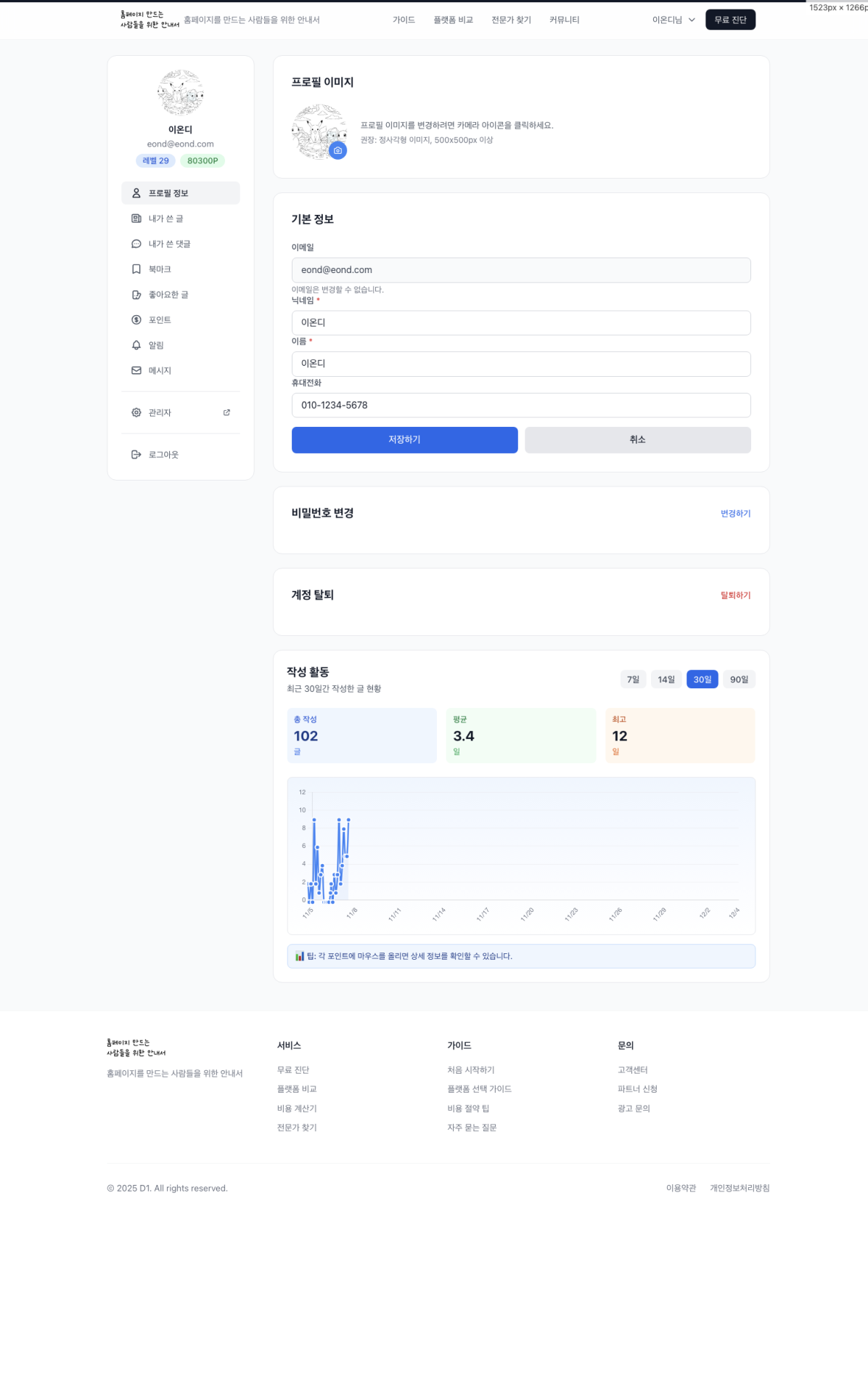This screenshot has height=1394, width=868.
Task: Select the 14일 period toggle
Action: (666, 680)
